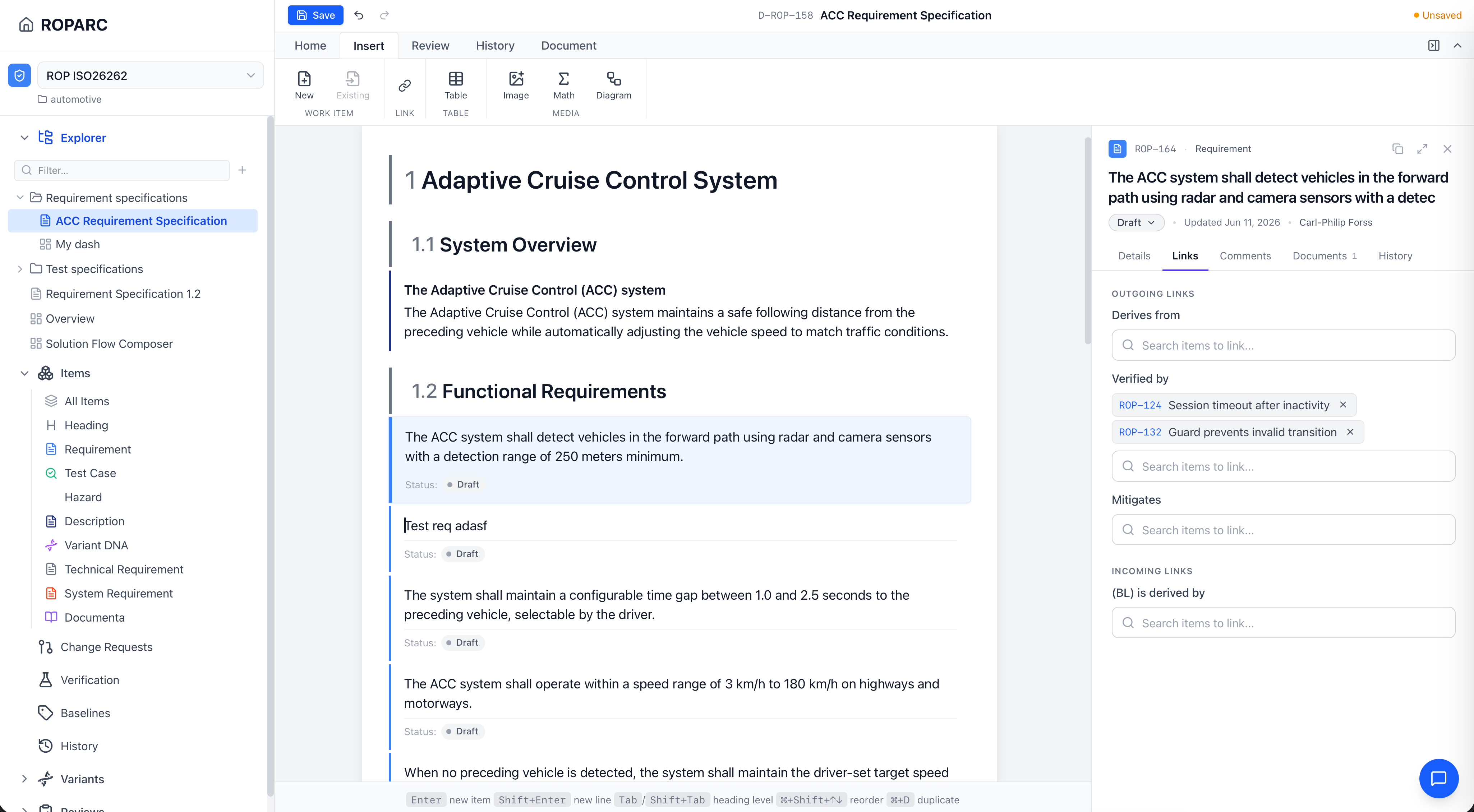Click the Explorer Filter input
The height and width of the screenshot is (812, 1474).
[122, 170]
